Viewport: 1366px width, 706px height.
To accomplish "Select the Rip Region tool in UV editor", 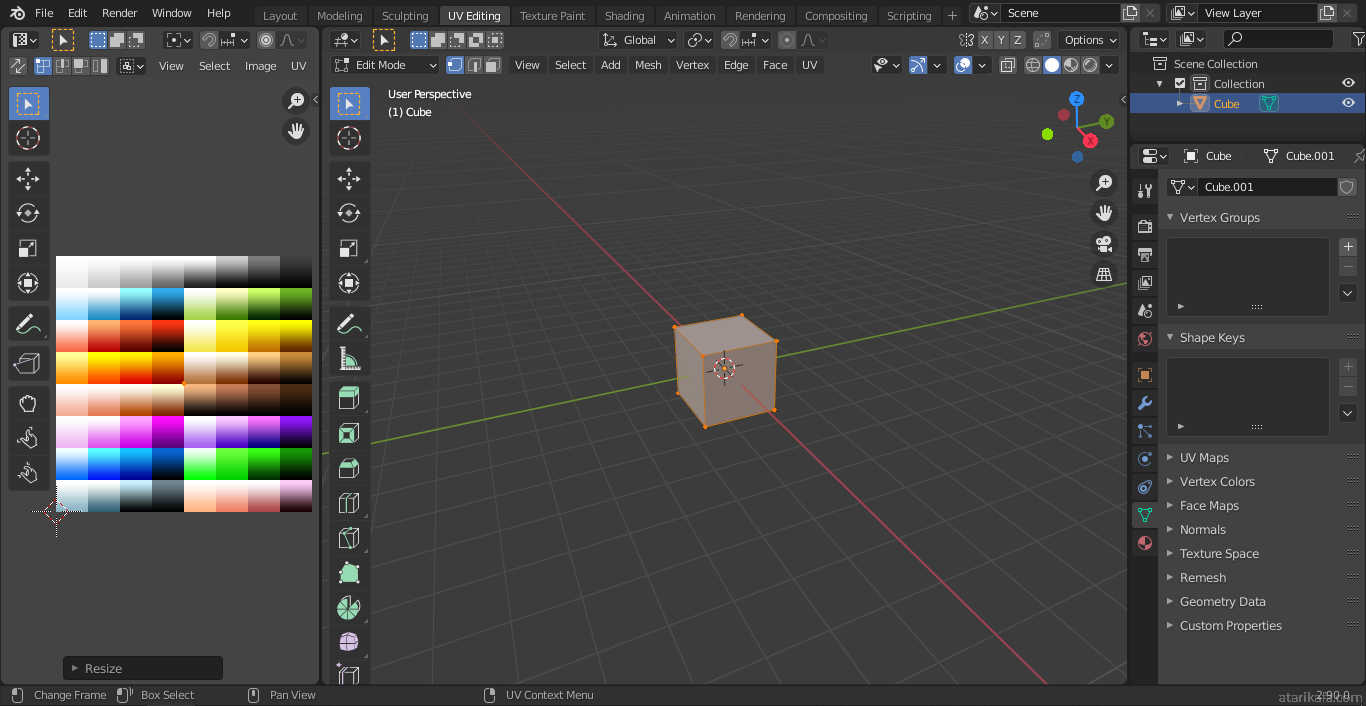I will (x=28, y=364).
